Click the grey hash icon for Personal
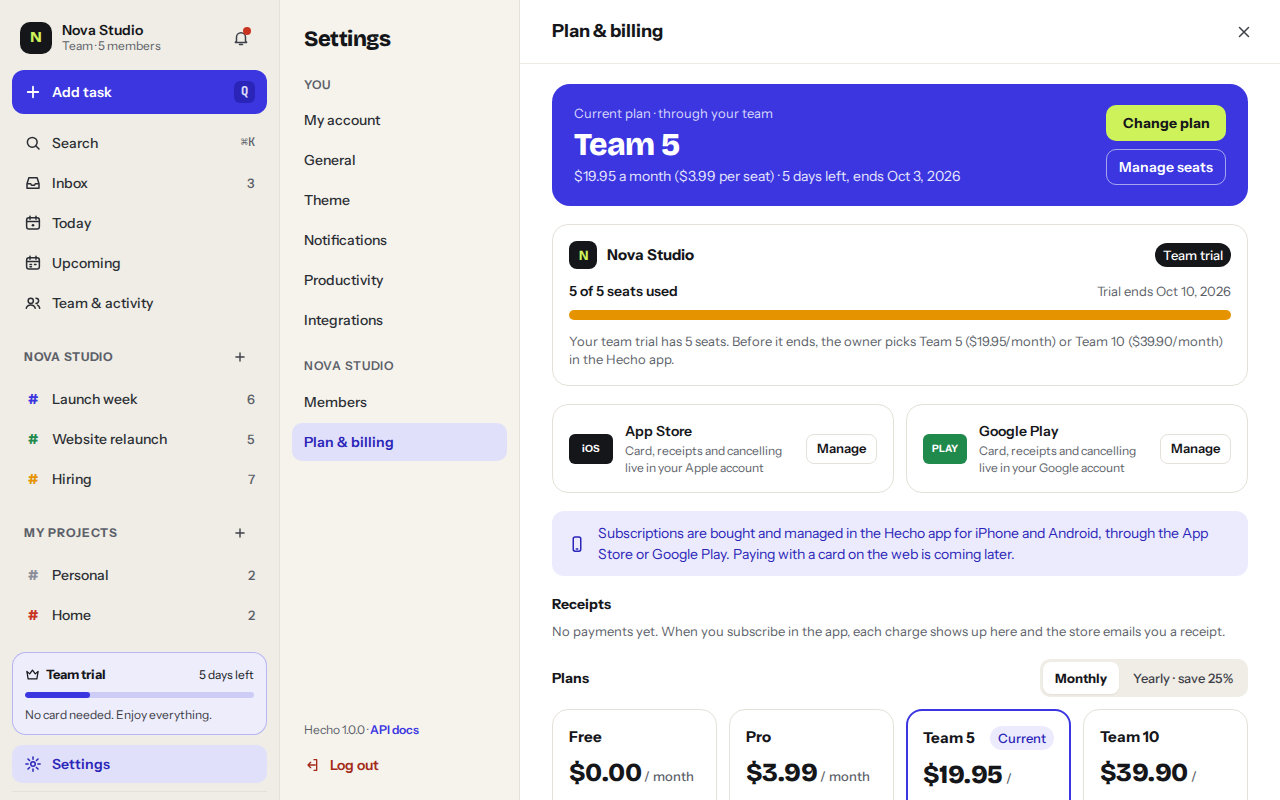The width and height of the screenshot is (1280, 800). click(33, 575)
